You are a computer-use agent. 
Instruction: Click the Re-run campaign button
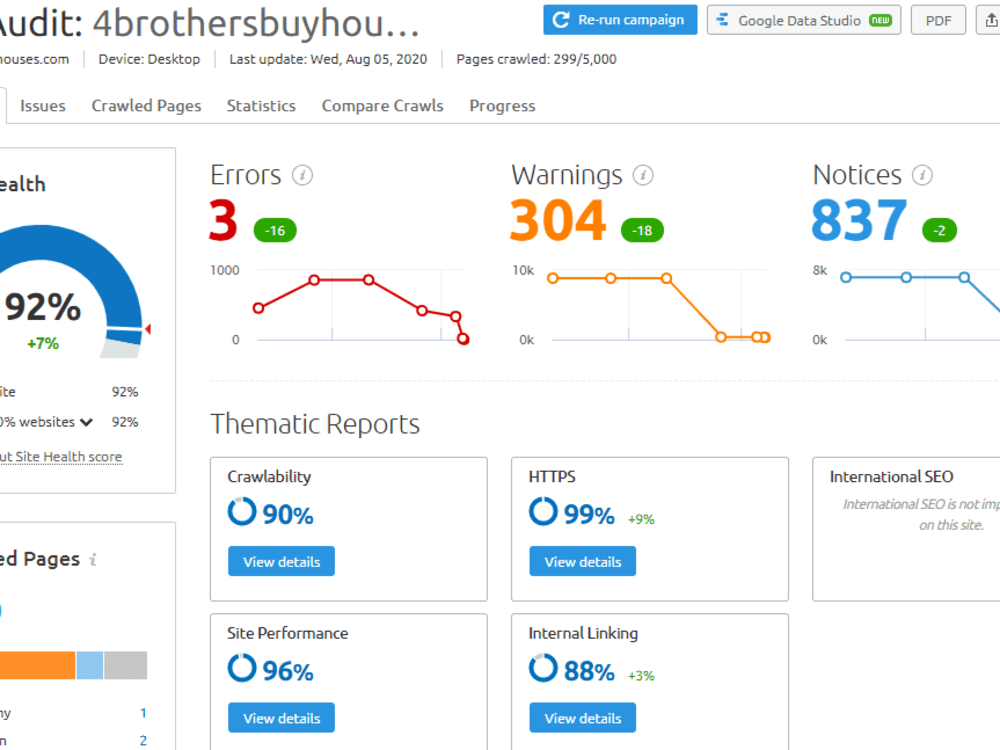click(620, 20)
